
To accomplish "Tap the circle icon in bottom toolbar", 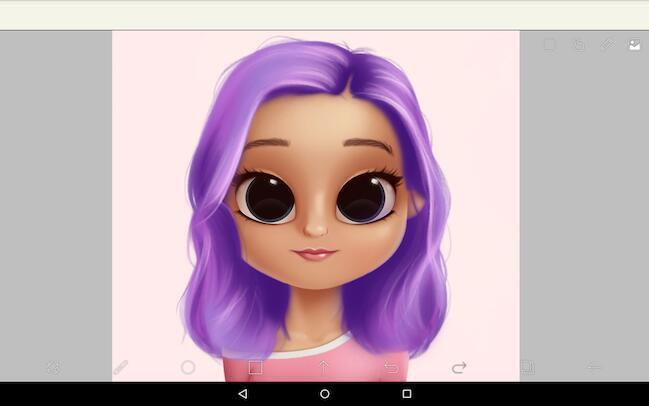I will point(187,367).
